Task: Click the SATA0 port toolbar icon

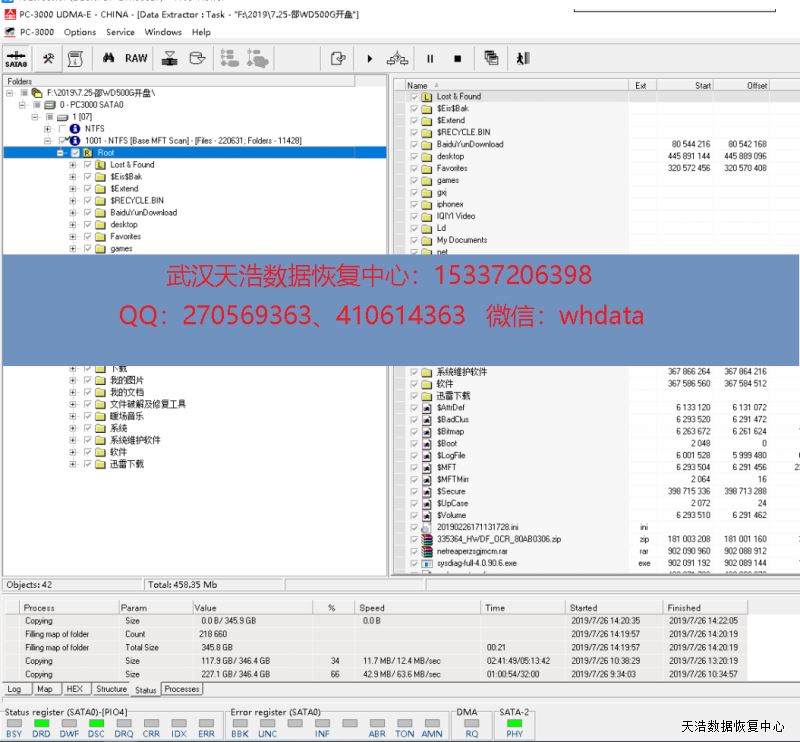Action: 16,59
